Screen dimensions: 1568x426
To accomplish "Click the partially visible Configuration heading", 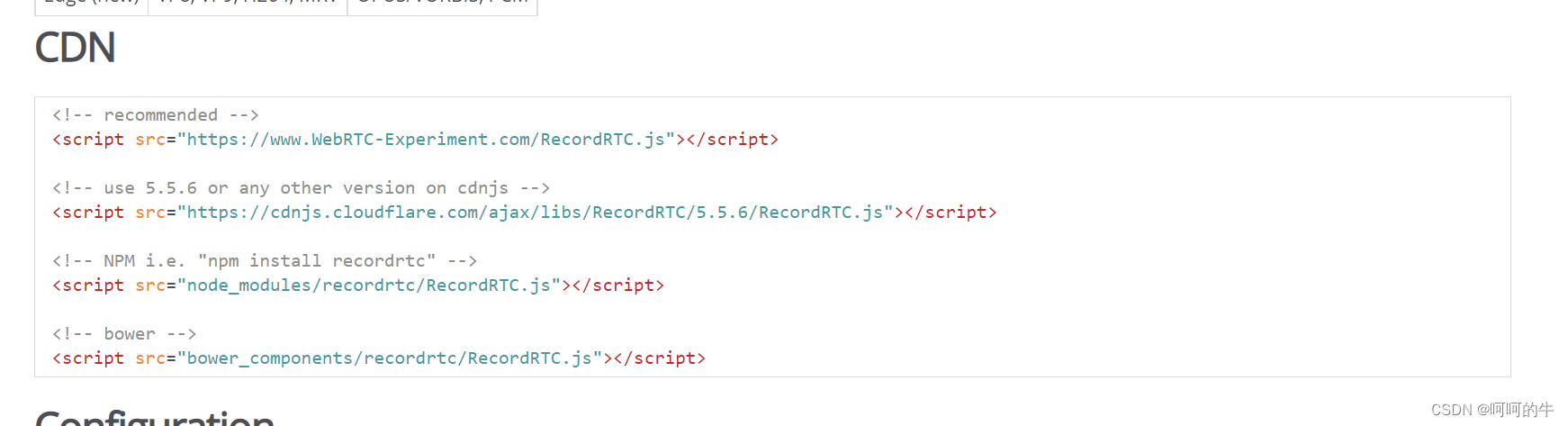I will (155, 417).
